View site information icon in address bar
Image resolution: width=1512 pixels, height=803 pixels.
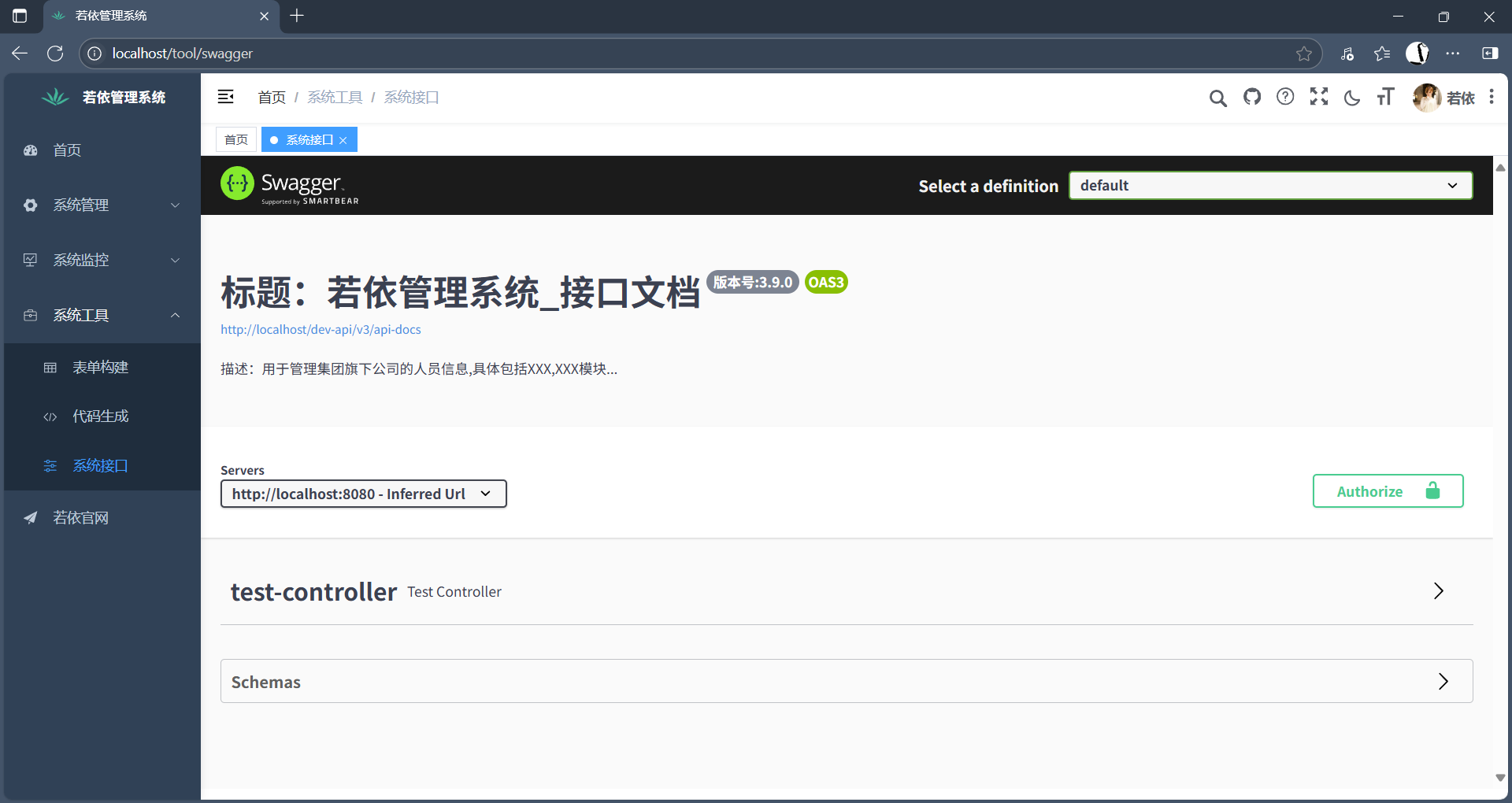tap(94, 54)
